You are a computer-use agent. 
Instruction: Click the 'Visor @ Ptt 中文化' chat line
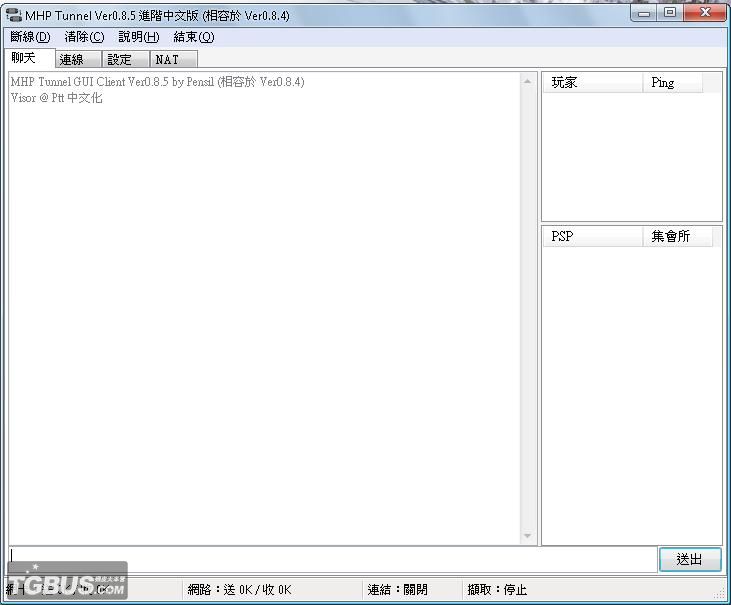point(56,98)
